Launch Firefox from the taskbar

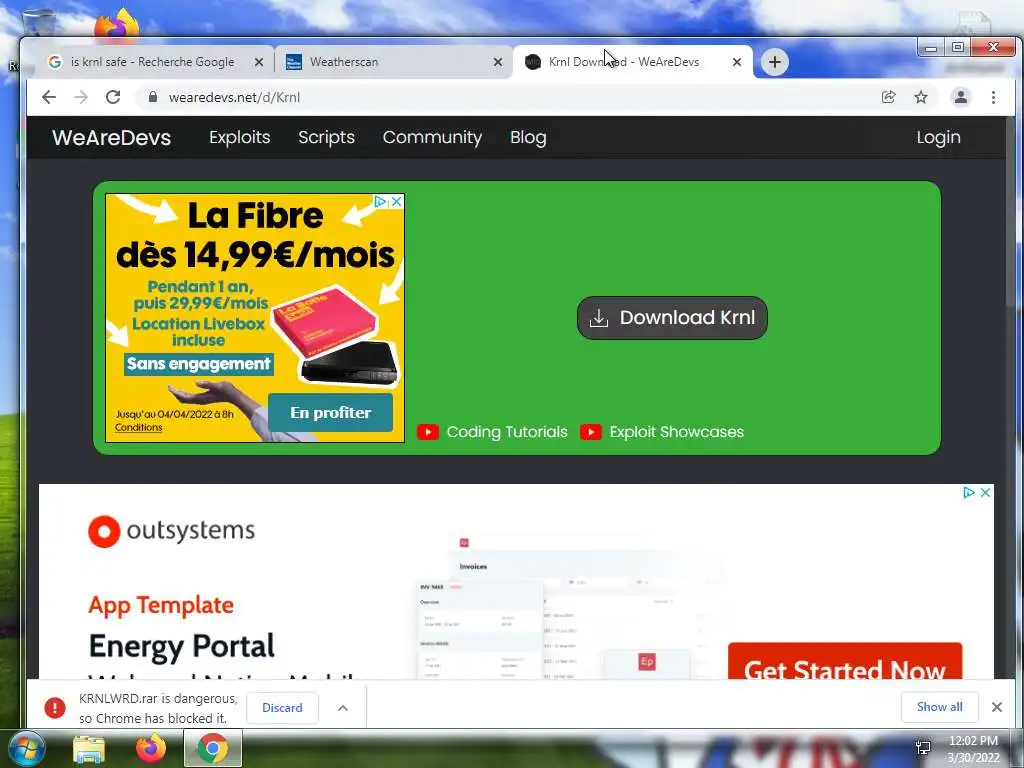(x=151, y=748)
